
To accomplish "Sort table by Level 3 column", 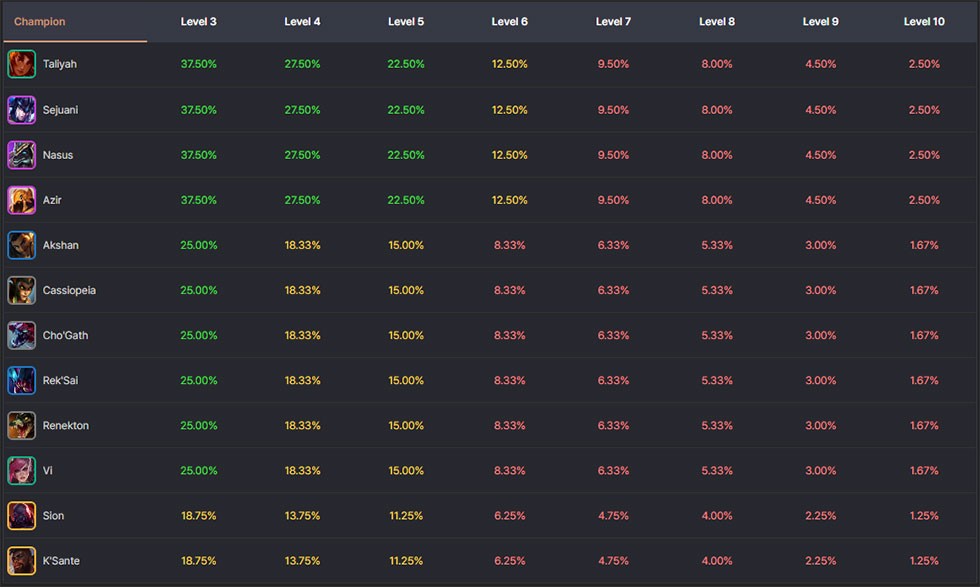I will coord(199,21).
